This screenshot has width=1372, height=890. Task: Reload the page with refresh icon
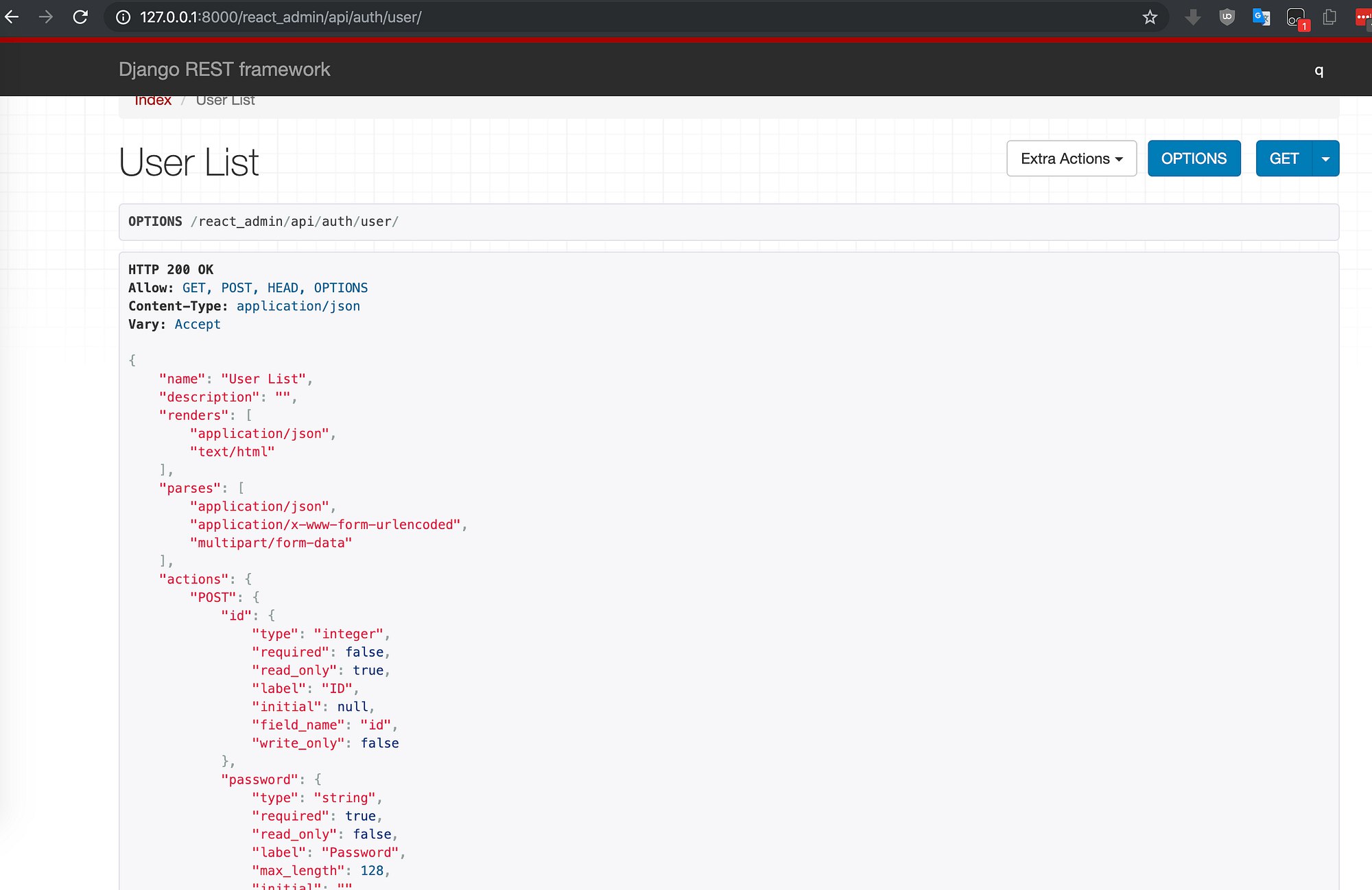coord(80,16)
